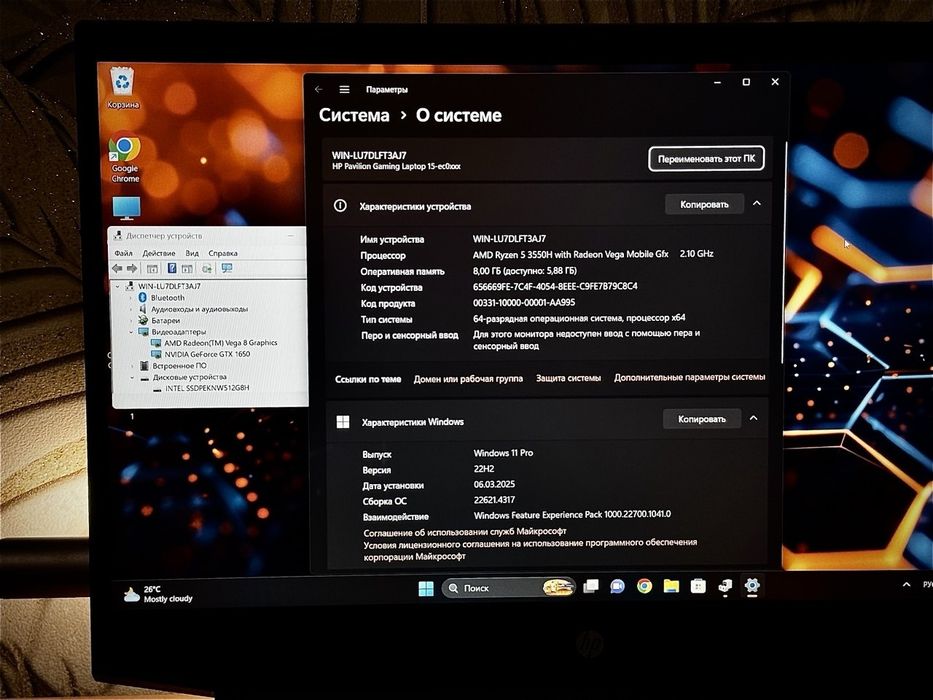
Task: Click Переименовать этот ПК button
Action: tap(706, 159)
